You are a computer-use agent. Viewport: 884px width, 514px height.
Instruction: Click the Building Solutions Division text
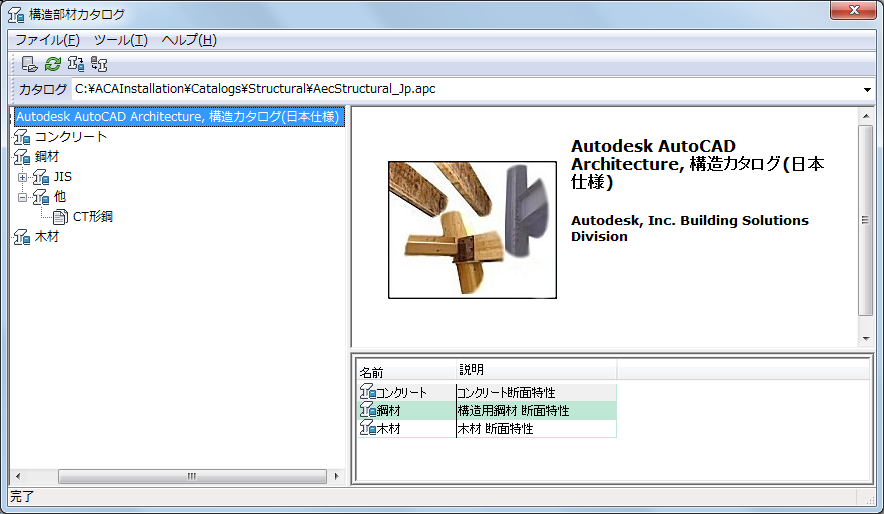tap(690, 228)
